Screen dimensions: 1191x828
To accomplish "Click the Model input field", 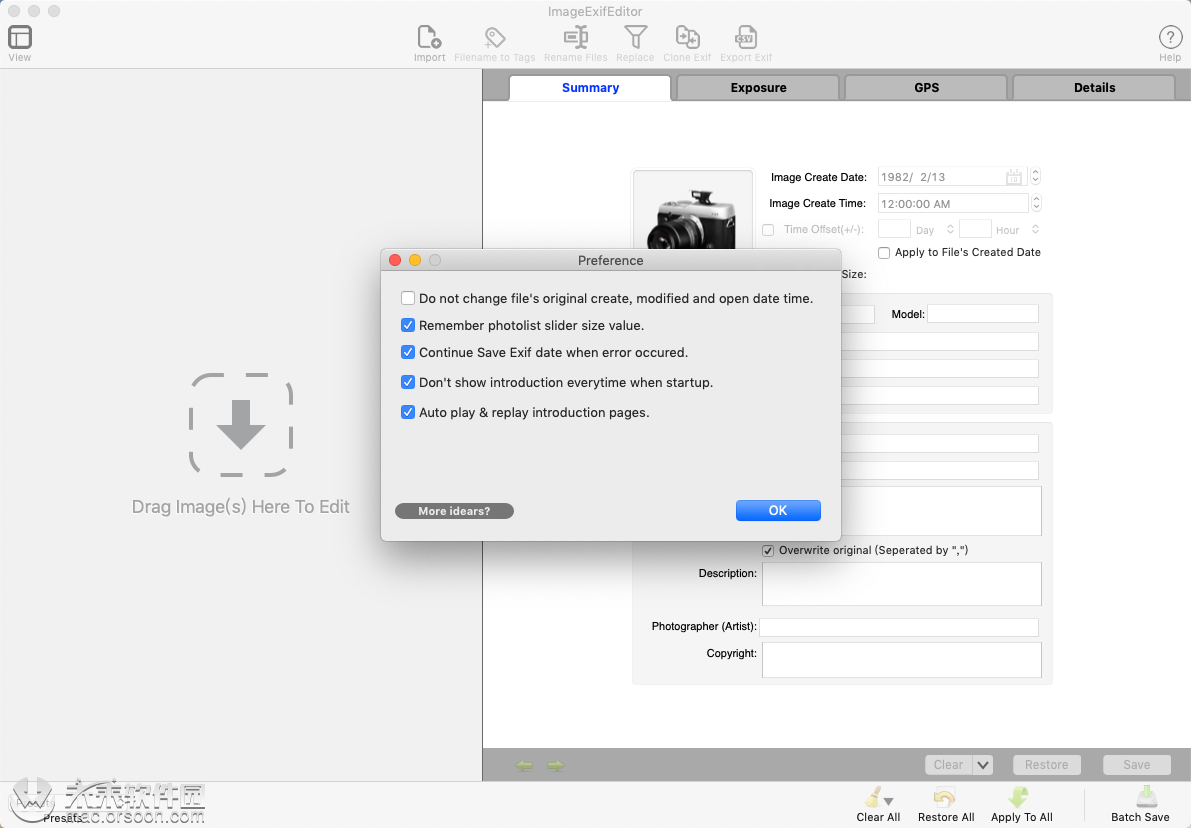I will click(x=982, y=314).
